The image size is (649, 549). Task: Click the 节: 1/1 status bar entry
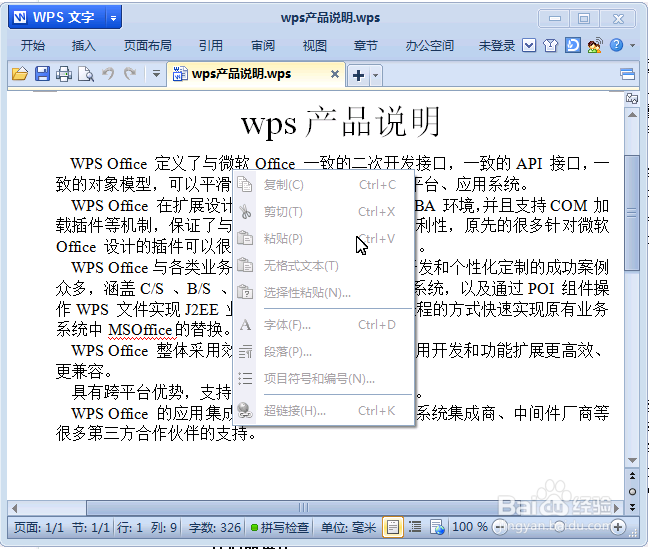(x=91, y=527)
